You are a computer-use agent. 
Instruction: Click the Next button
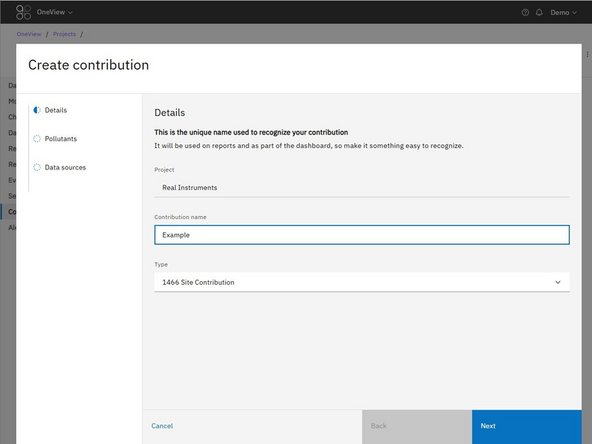tap(527, 427)
